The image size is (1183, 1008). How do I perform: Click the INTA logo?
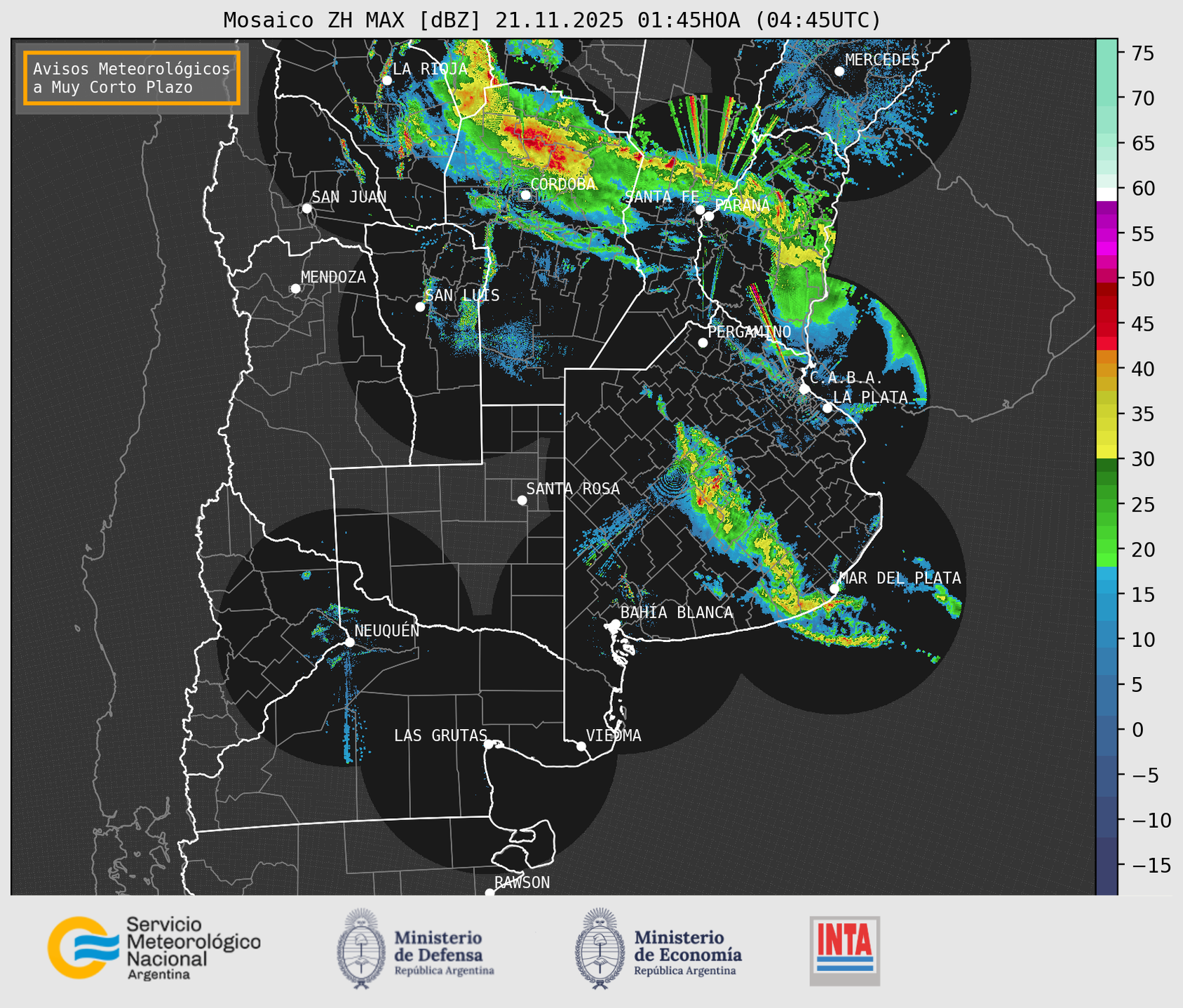[845, 951]
